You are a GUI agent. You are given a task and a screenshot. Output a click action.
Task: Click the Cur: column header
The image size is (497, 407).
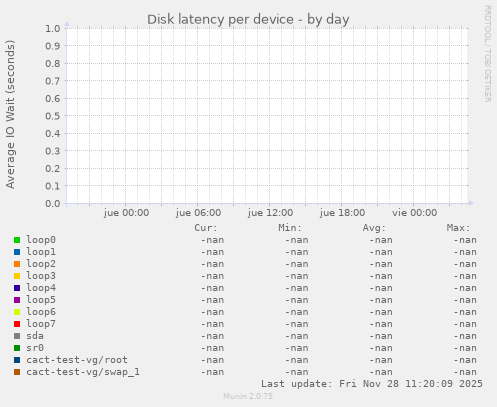[x=206, y=228]
